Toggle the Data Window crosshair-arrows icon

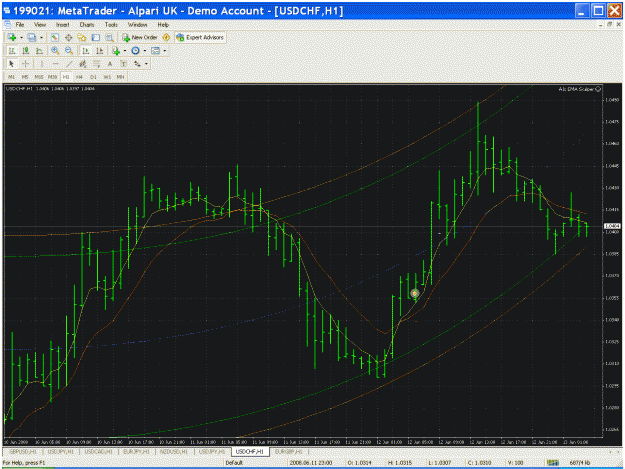point(68,37)
